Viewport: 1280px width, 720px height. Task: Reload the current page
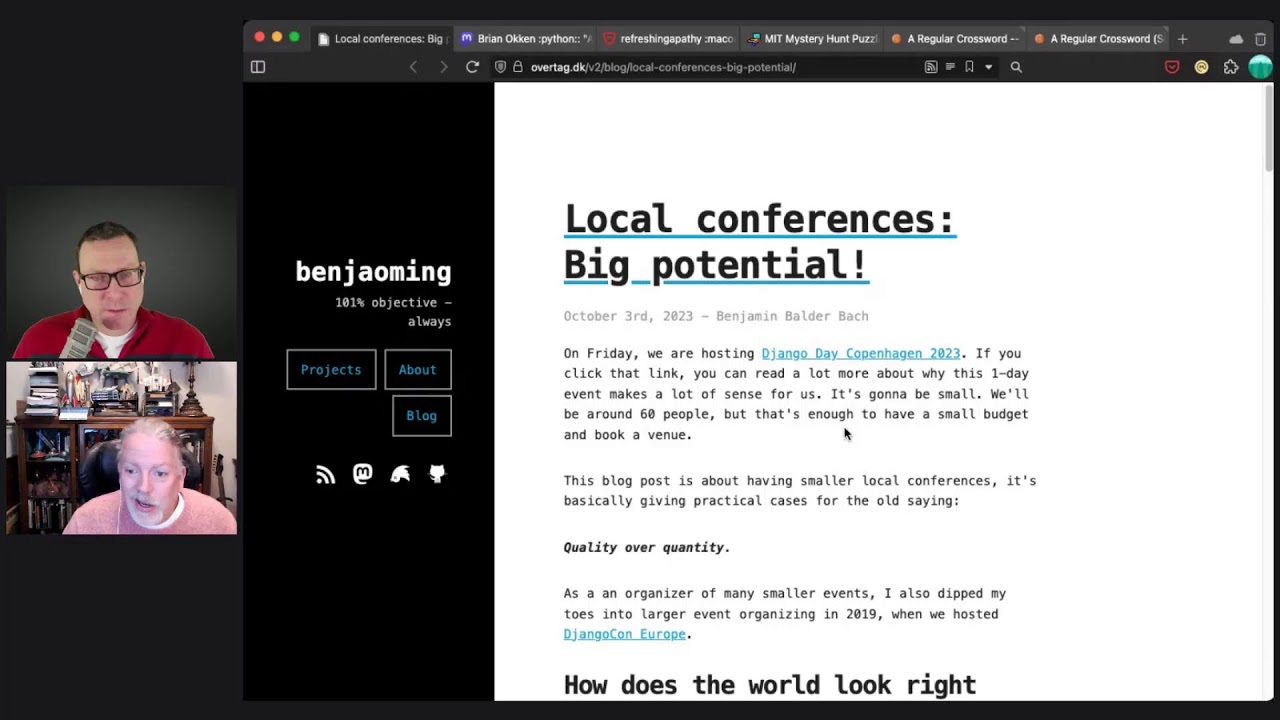coord(473,67)
